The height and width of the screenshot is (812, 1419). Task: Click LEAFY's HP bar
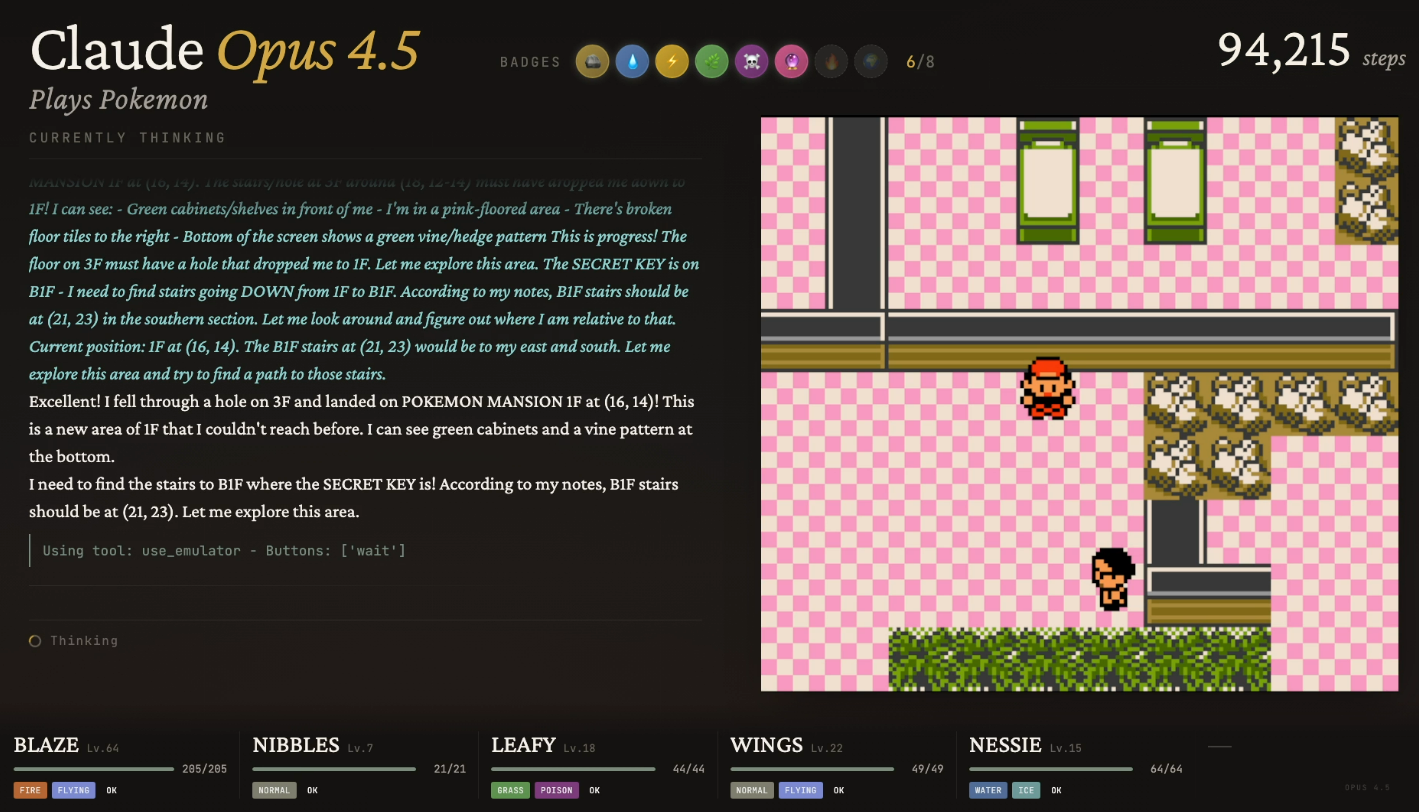click(x=573, y=769)
